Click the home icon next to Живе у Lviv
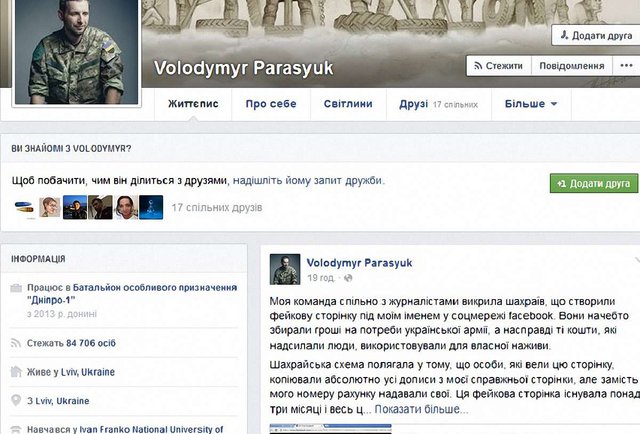640x434 pixels. [x=16, y=372]
